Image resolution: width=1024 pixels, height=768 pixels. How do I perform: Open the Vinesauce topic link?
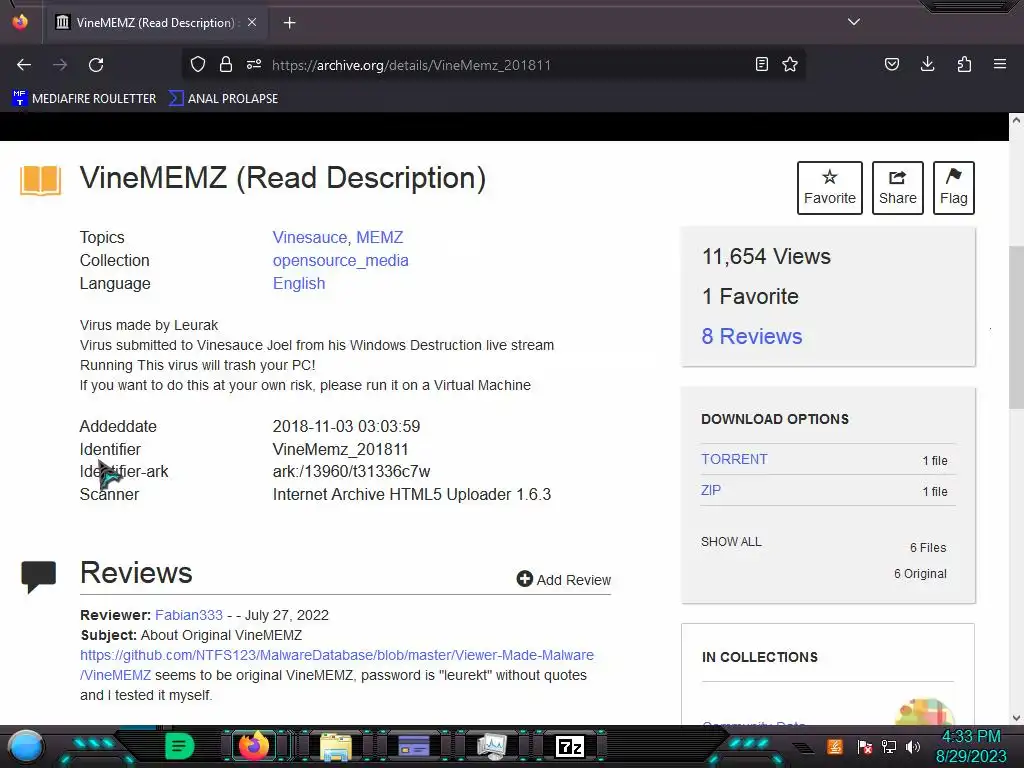(310, 237)
